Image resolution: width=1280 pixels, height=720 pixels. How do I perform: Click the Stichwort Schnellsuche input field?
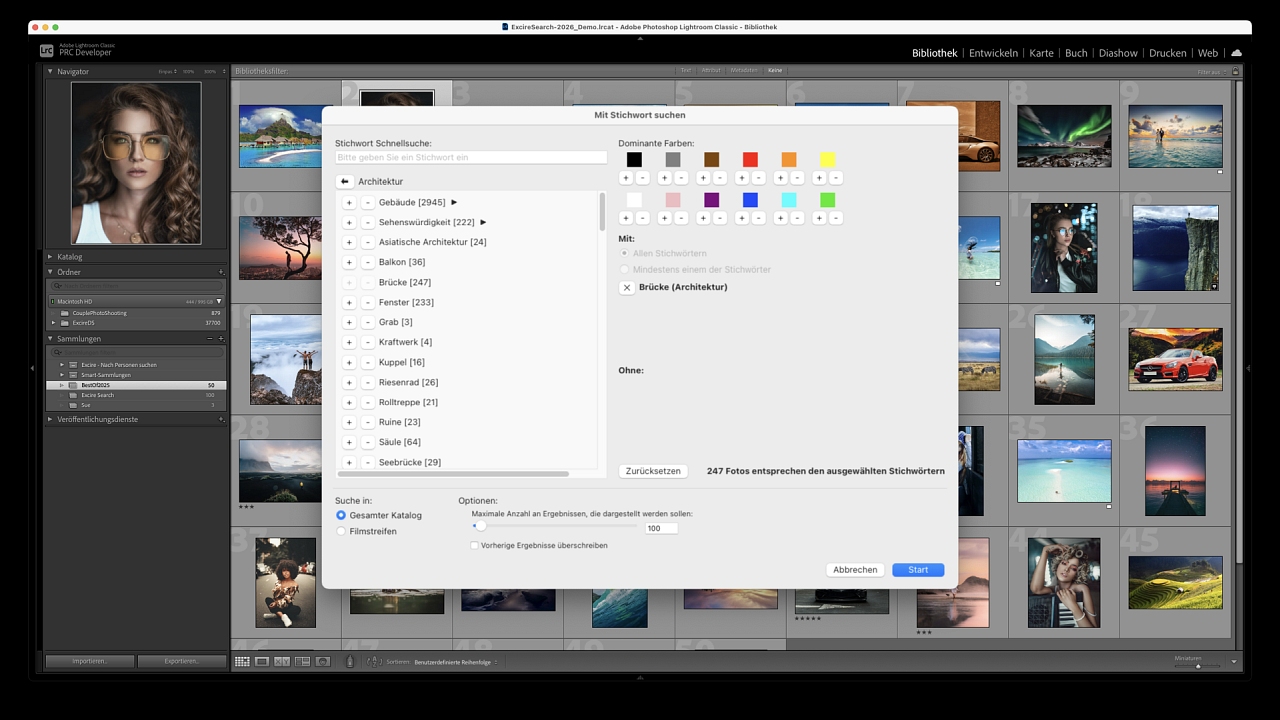click(471, 158)
